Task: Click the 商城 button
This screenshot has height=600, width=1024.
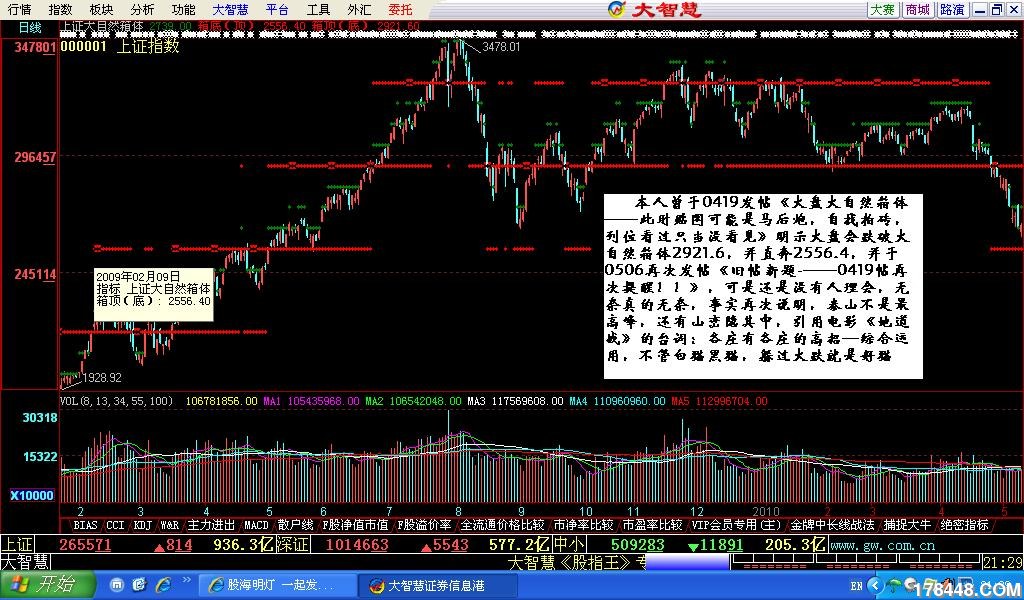Action: pyautogui.click(x=917, y=9)
